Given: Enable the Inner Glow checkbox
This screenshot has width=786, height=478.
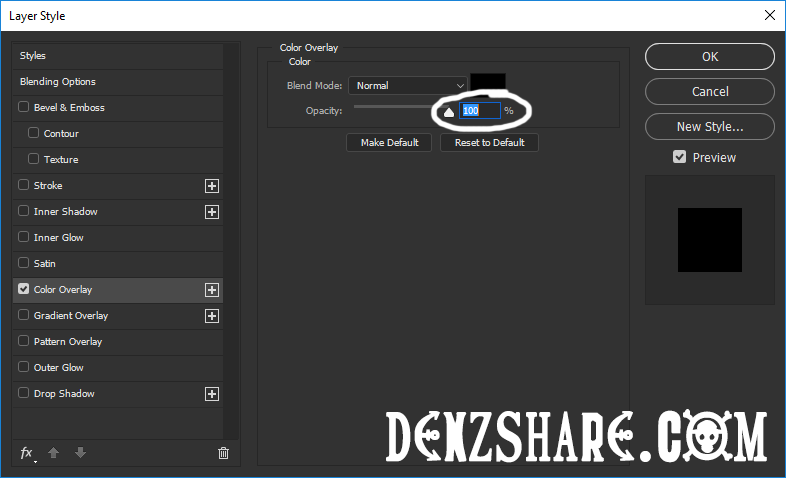Looking at the screenshot, I should click(x=24, y=236).
